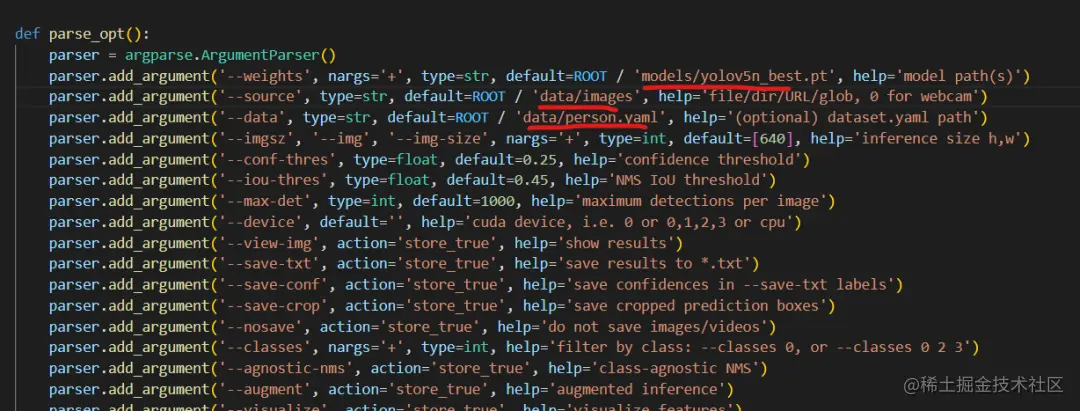Select the '--augment' argument string
The width and height of the screenshot is (1080, 411).
coord(266,389)
